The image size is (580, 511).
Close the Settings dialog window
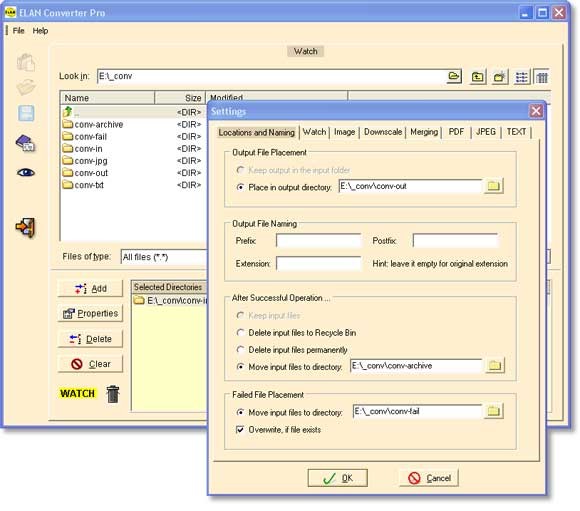pos(536,111)
